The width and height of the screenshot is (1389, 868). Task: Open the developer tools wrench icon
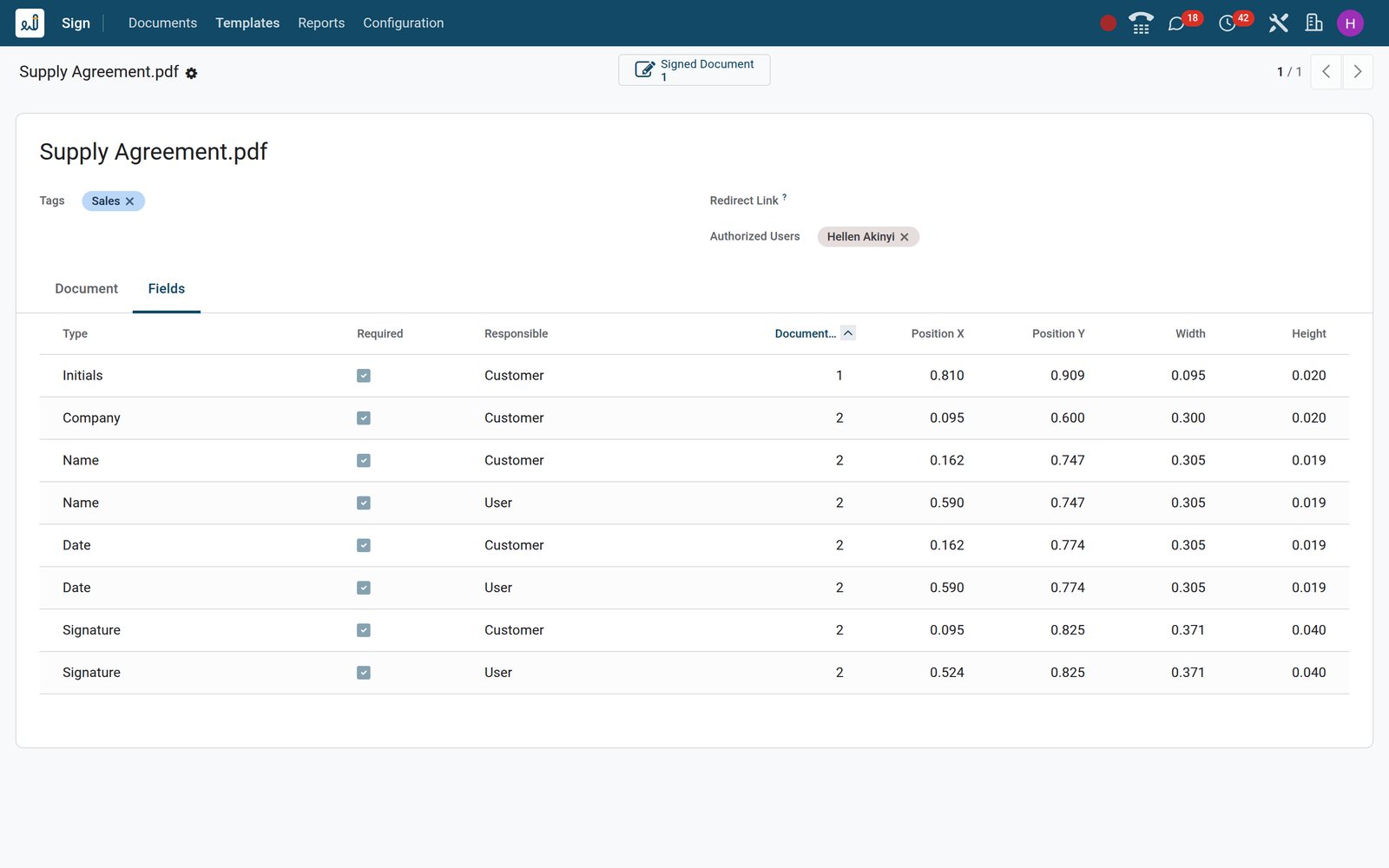pyautogui.click(x=1278, y=23)
